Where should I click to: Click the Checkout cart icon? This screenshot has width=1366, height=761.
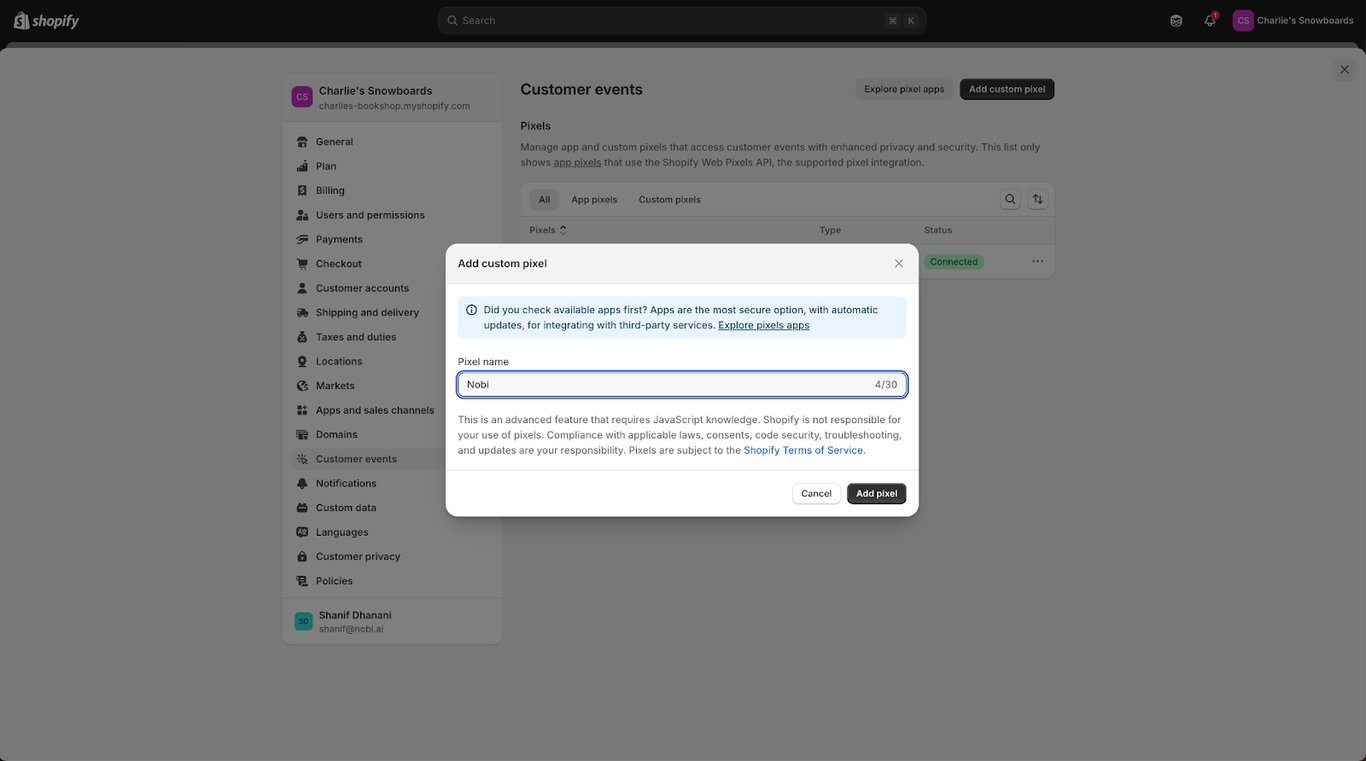click(x=302, y=264)
